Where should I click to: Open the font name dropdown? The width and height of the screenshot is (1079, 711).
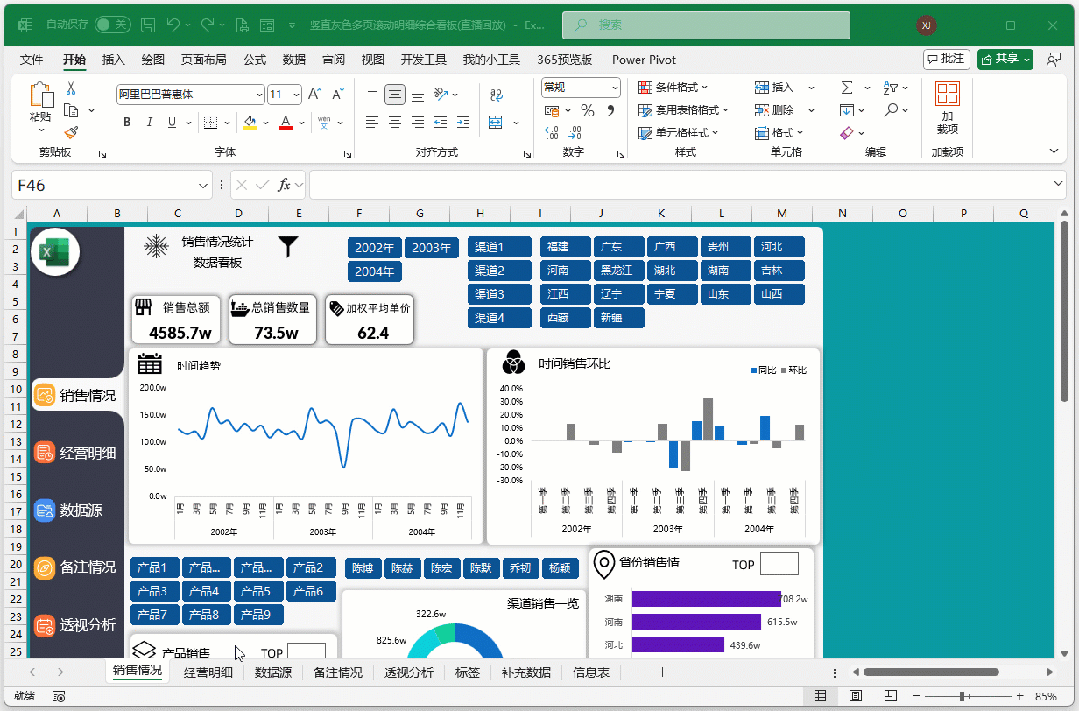click(259, 94)
